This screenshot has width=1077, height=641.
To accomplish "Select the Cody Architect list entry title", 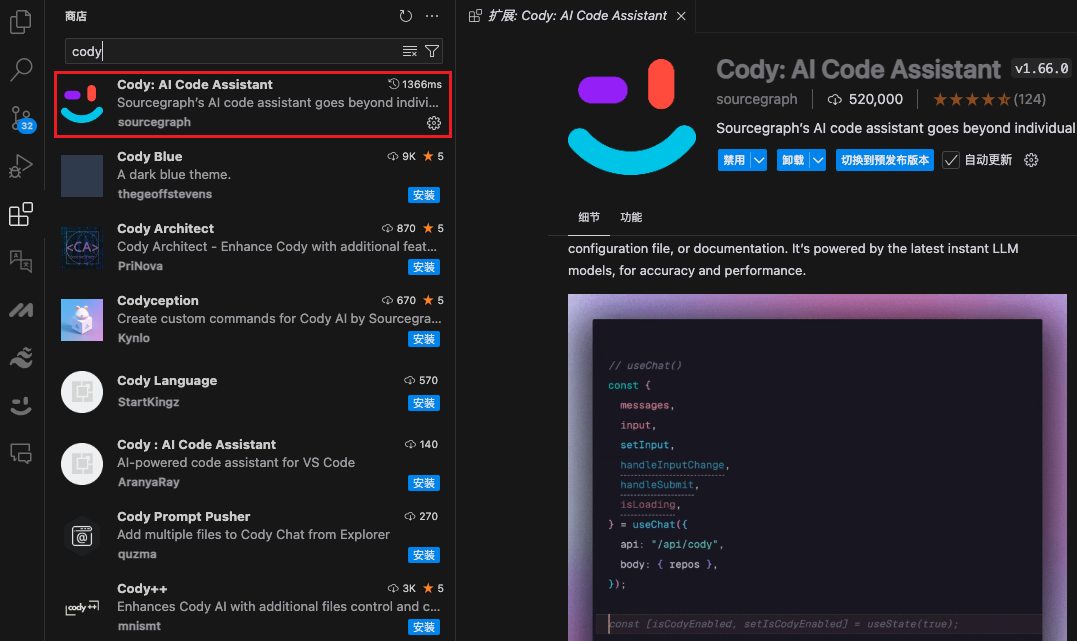I will (x=165, y=228).
